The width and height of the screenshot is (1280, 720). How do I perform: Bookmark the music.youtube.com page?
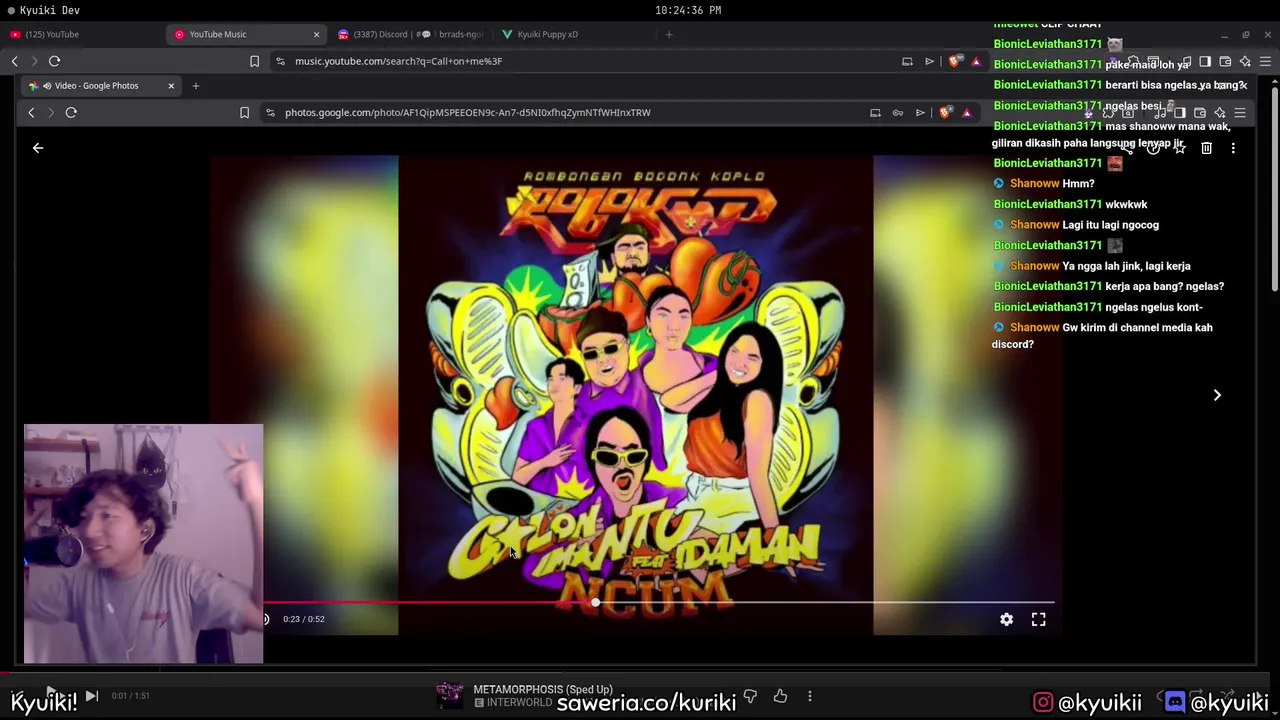(x=254, y=61)
